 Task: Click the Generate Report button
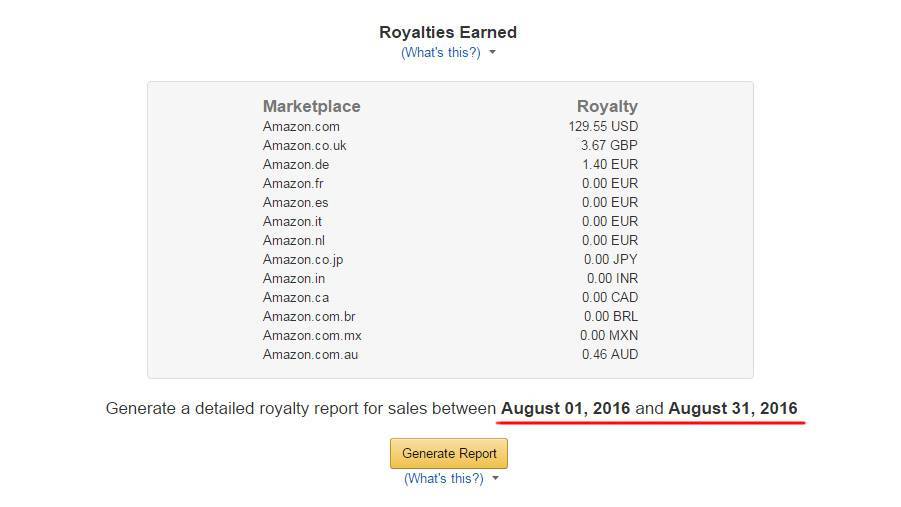tap(449, 453)
